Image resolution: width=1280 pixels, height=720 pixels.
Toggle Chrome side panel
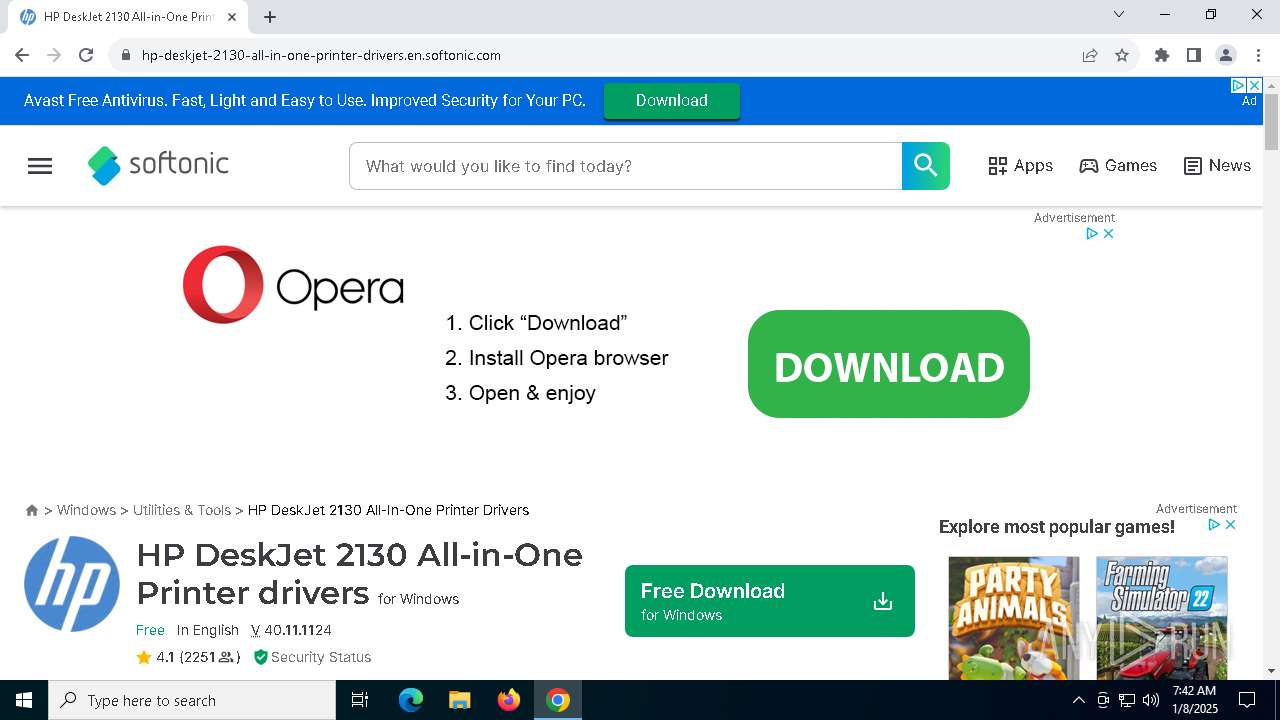click(1193, 55)
